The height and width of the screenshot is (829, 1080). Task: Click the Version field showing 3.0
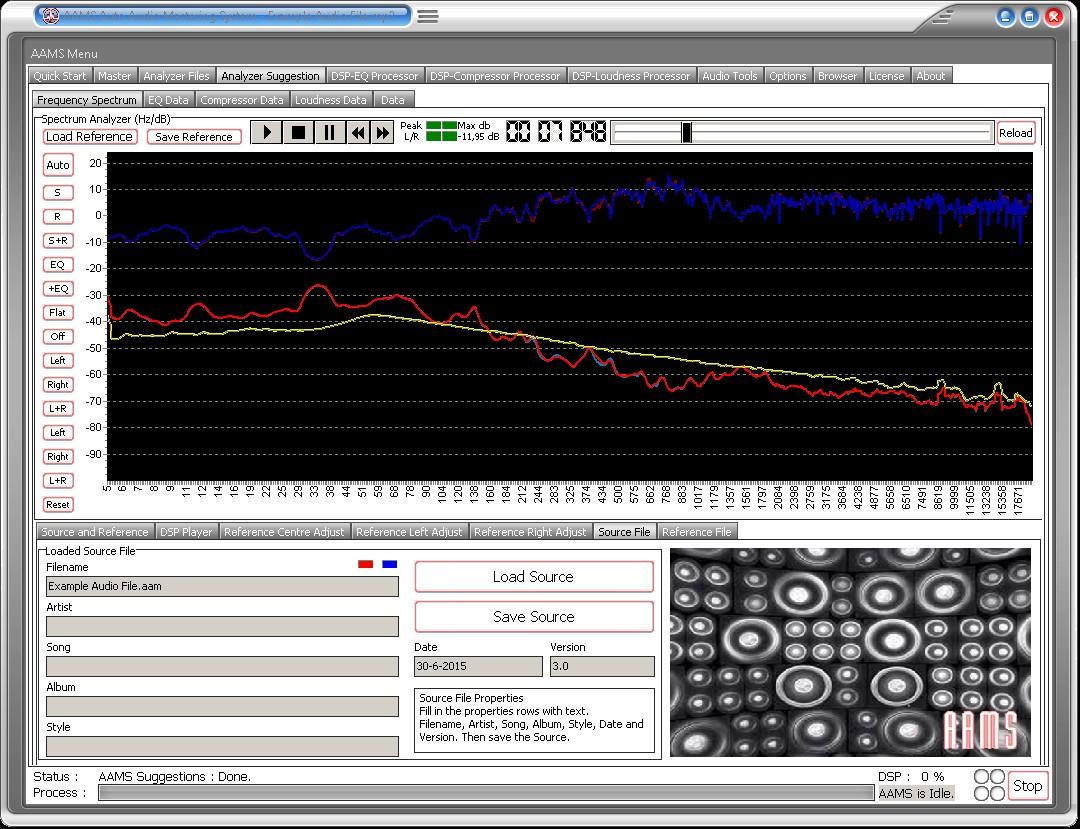click(x=602, y=666)
